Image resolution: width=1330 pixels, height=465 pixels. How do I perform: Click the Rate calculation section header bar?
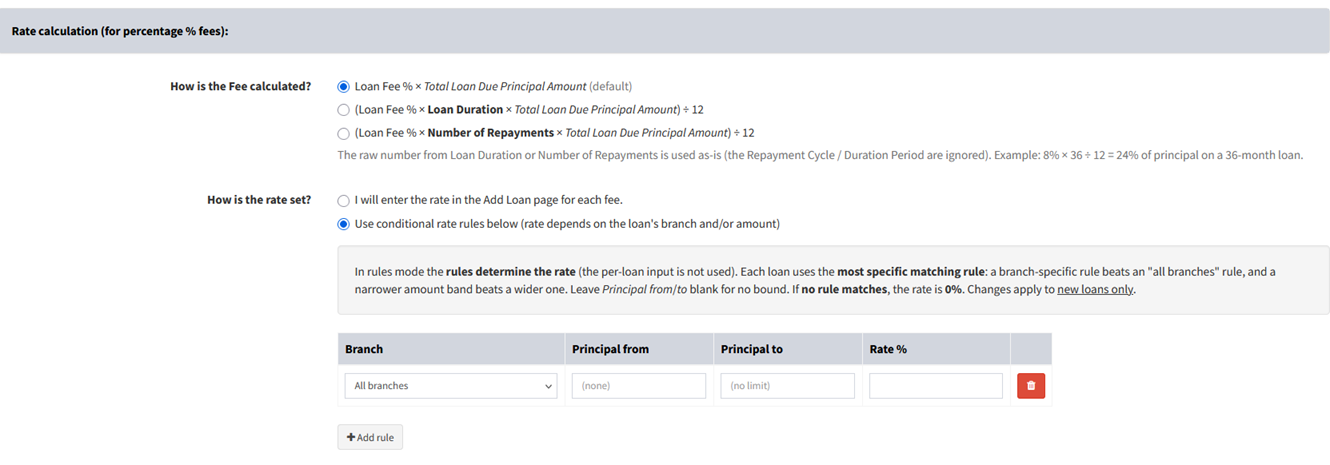pyautogui.click(x=665, y=31)
